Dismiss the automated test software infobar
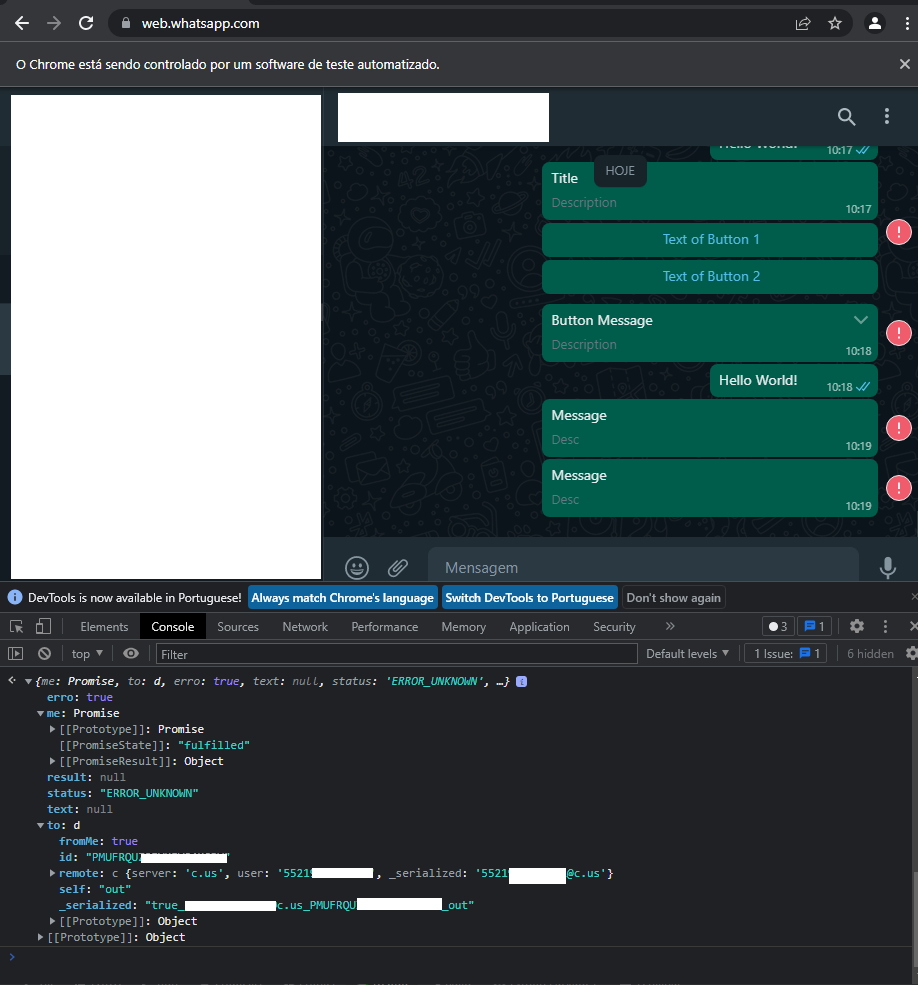 point(905,64)
